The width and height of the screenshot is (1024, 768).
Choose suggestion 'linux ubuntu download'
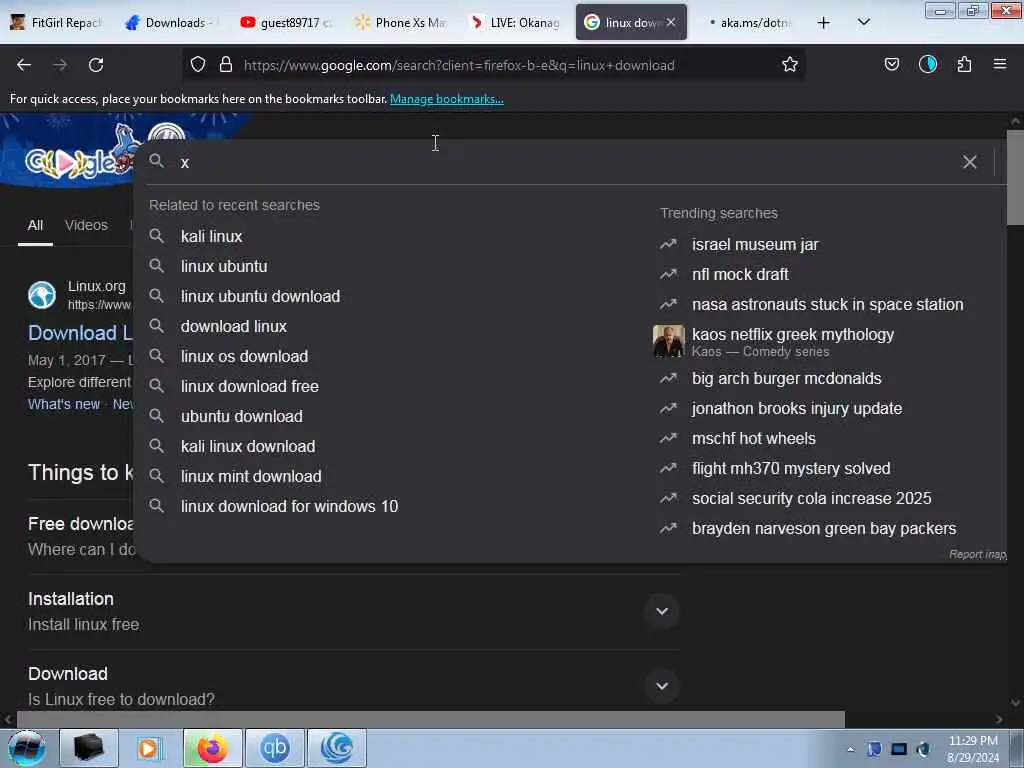point(261,296)
